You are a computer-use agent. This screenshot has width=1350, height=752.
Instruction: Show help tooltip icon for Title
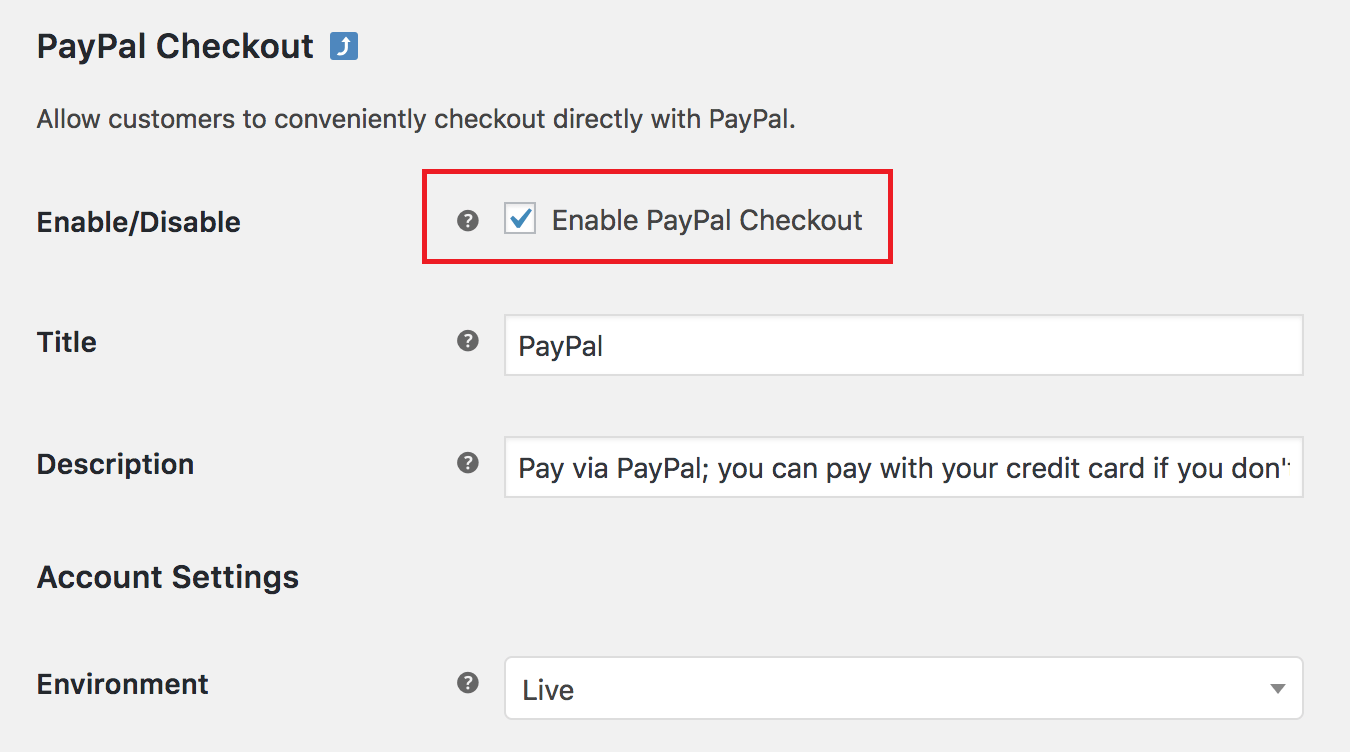coord(468,341)
